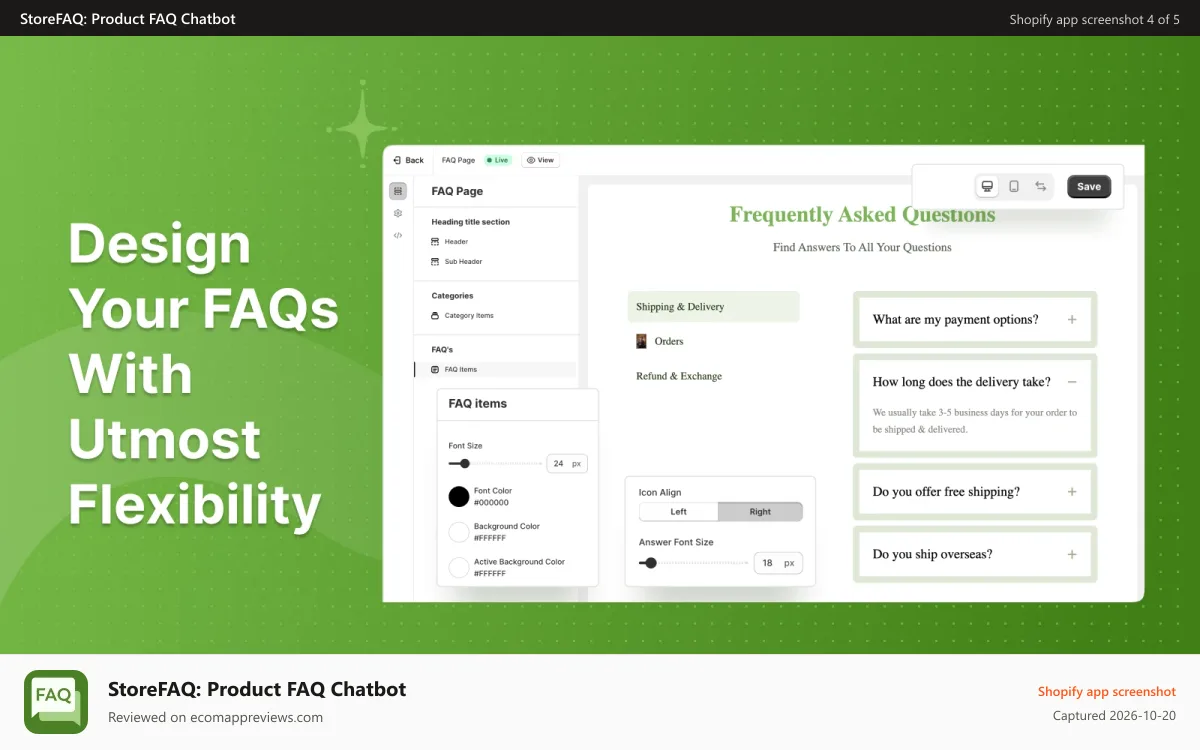This screenshot has height=750, width=1200.
Task: Select FAQ Items in the sidebar
Action: coord(496,370)
